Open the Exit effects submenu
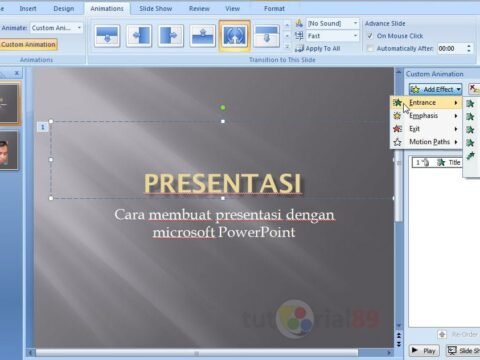Viewport: 480px width, 360px height. coord(426,129)
